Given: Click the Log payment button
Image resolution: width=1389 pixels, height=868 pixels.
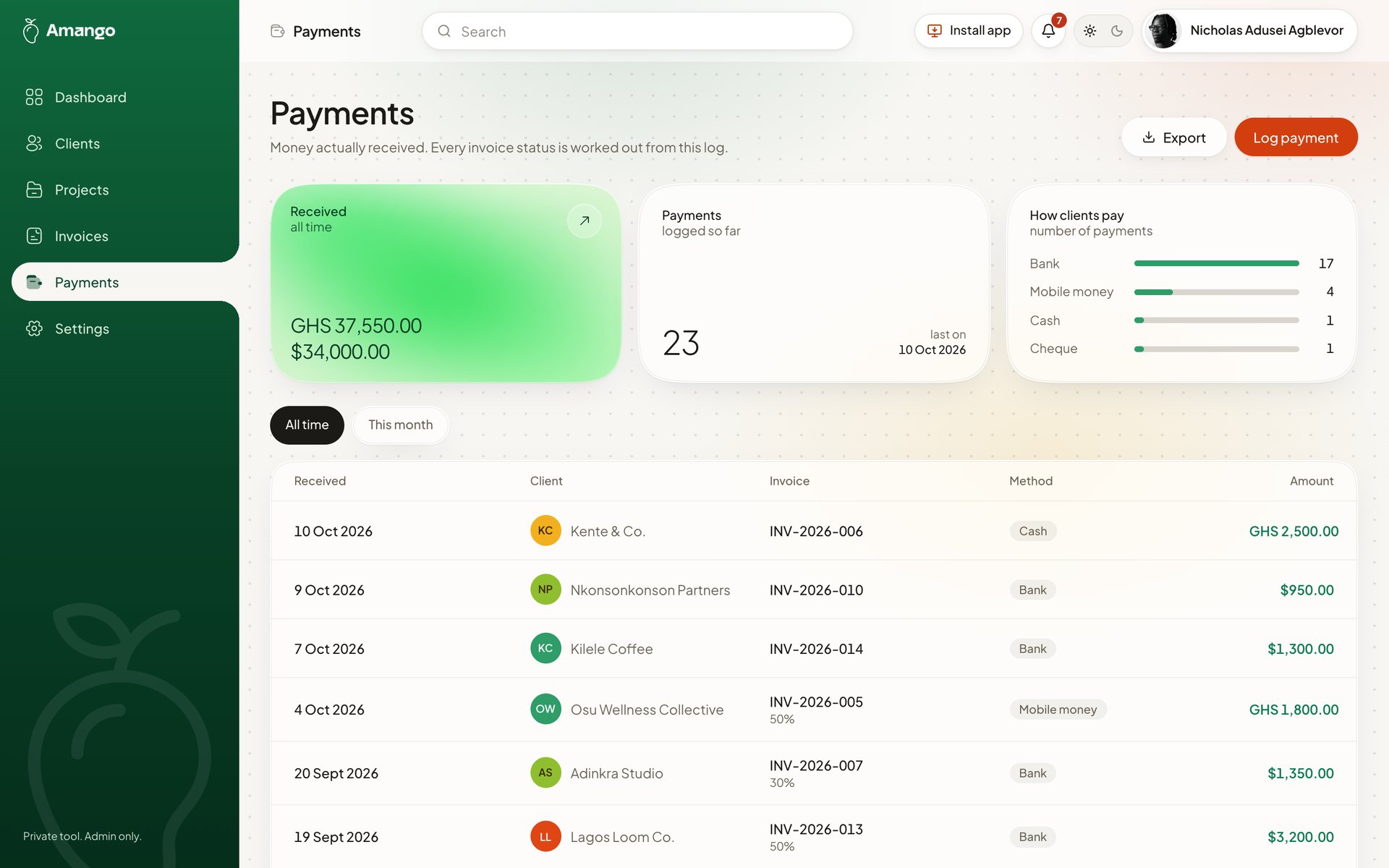Looking at the screenshot, I should (1295, 137).
